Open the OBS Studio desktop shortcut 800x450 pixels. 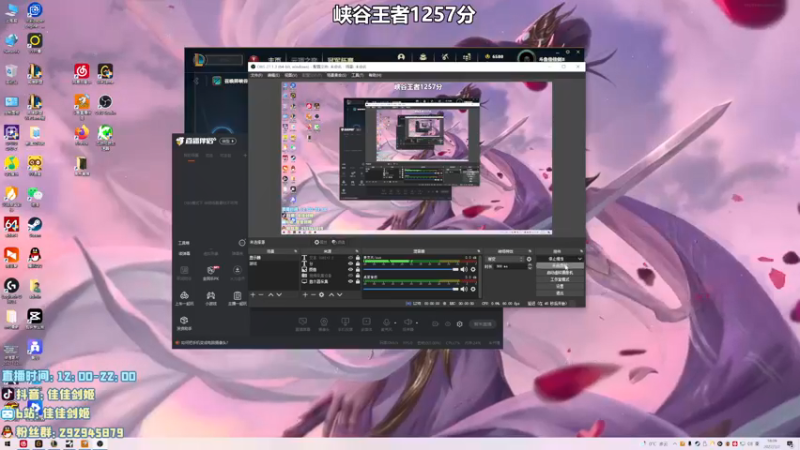(105, 104)
